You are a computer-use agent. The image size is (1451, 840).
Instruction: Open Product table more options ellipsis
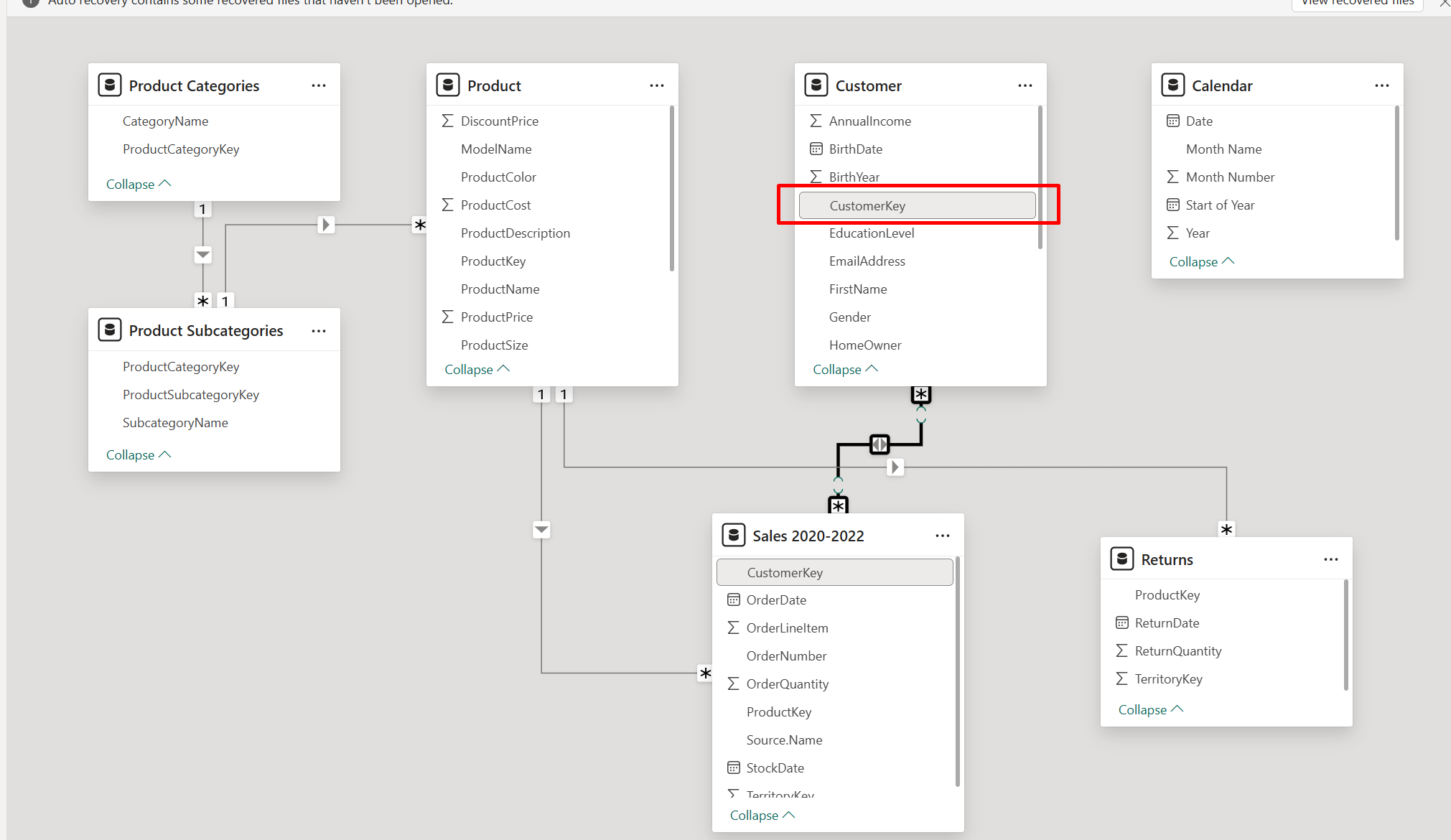656,85
